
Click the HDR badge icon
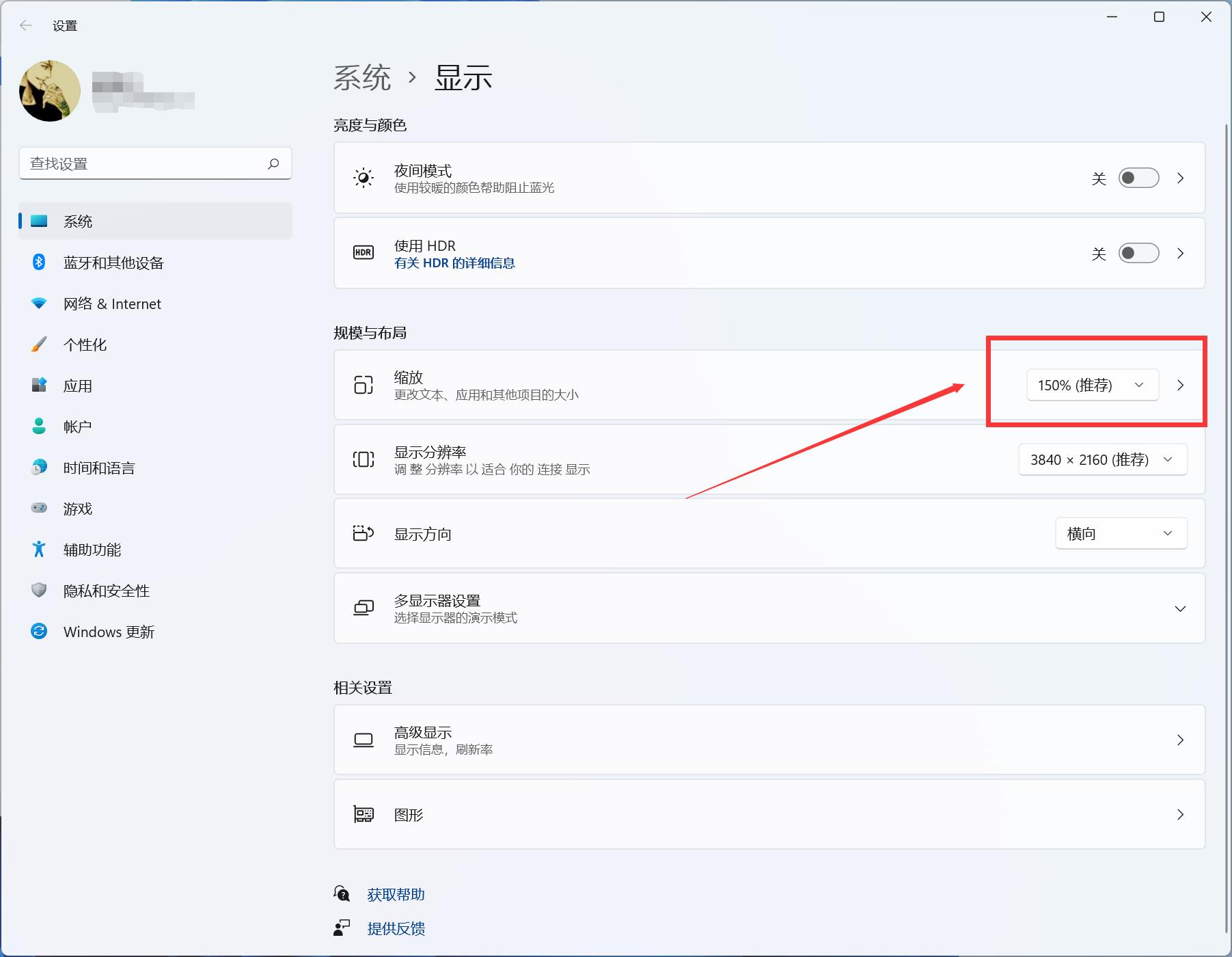363,252
